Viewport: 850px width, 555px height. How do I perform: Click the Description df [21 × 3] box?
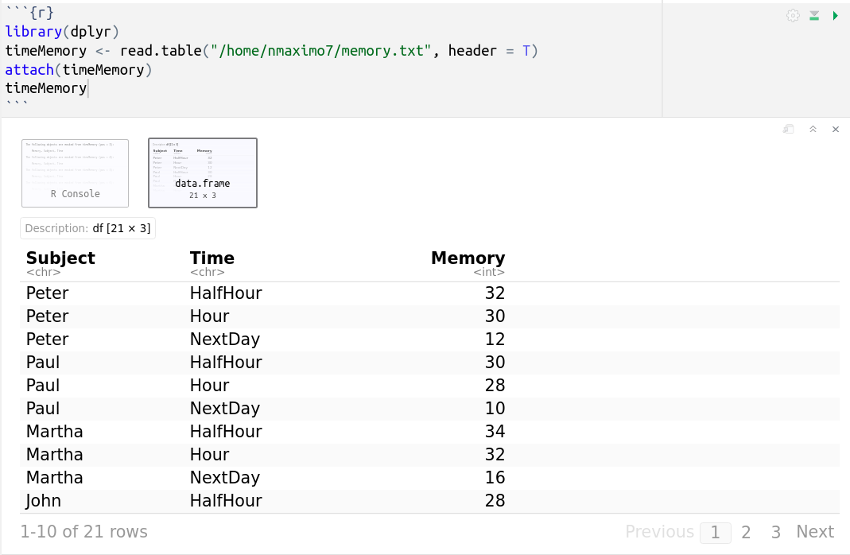(x=88, y=228)
